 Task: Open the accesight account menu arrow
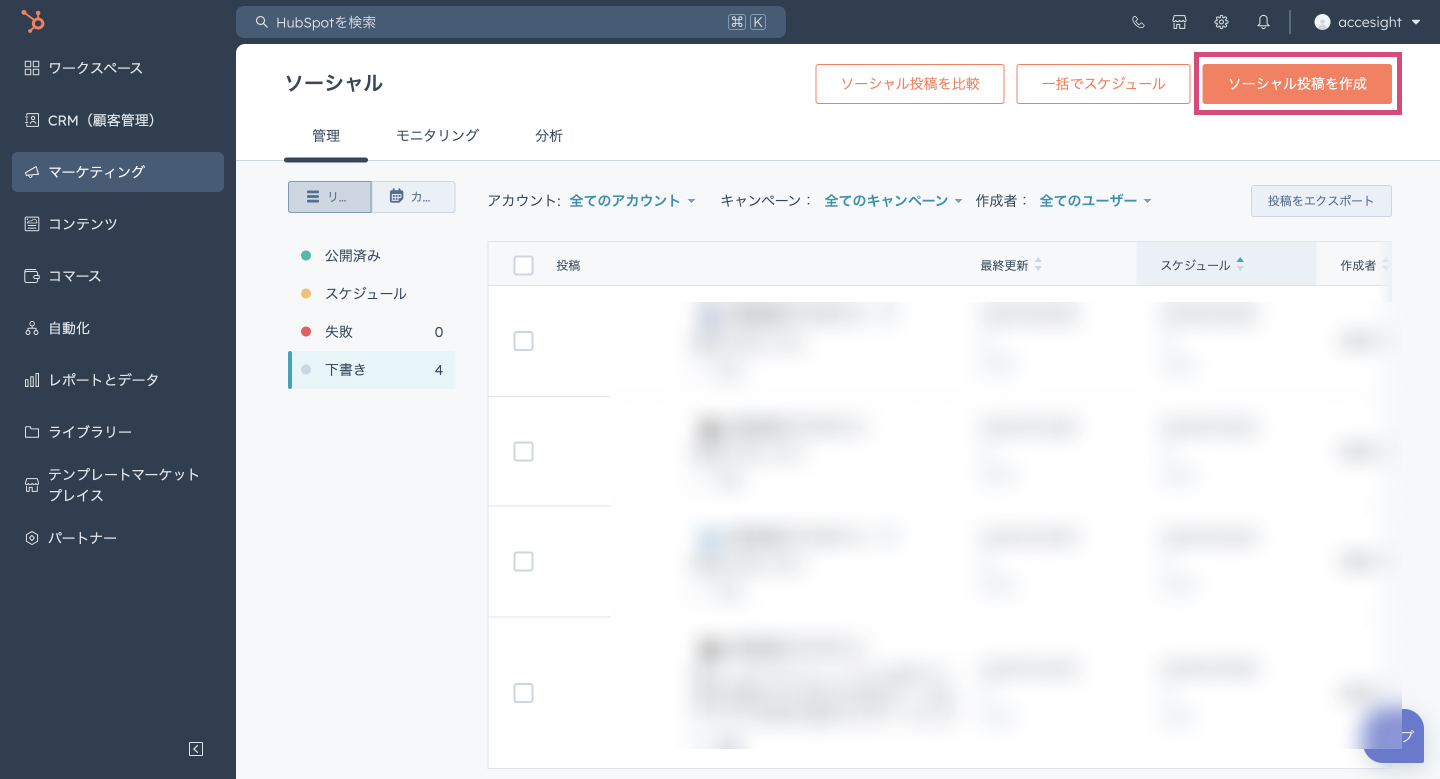click(x=1416, y=22)
